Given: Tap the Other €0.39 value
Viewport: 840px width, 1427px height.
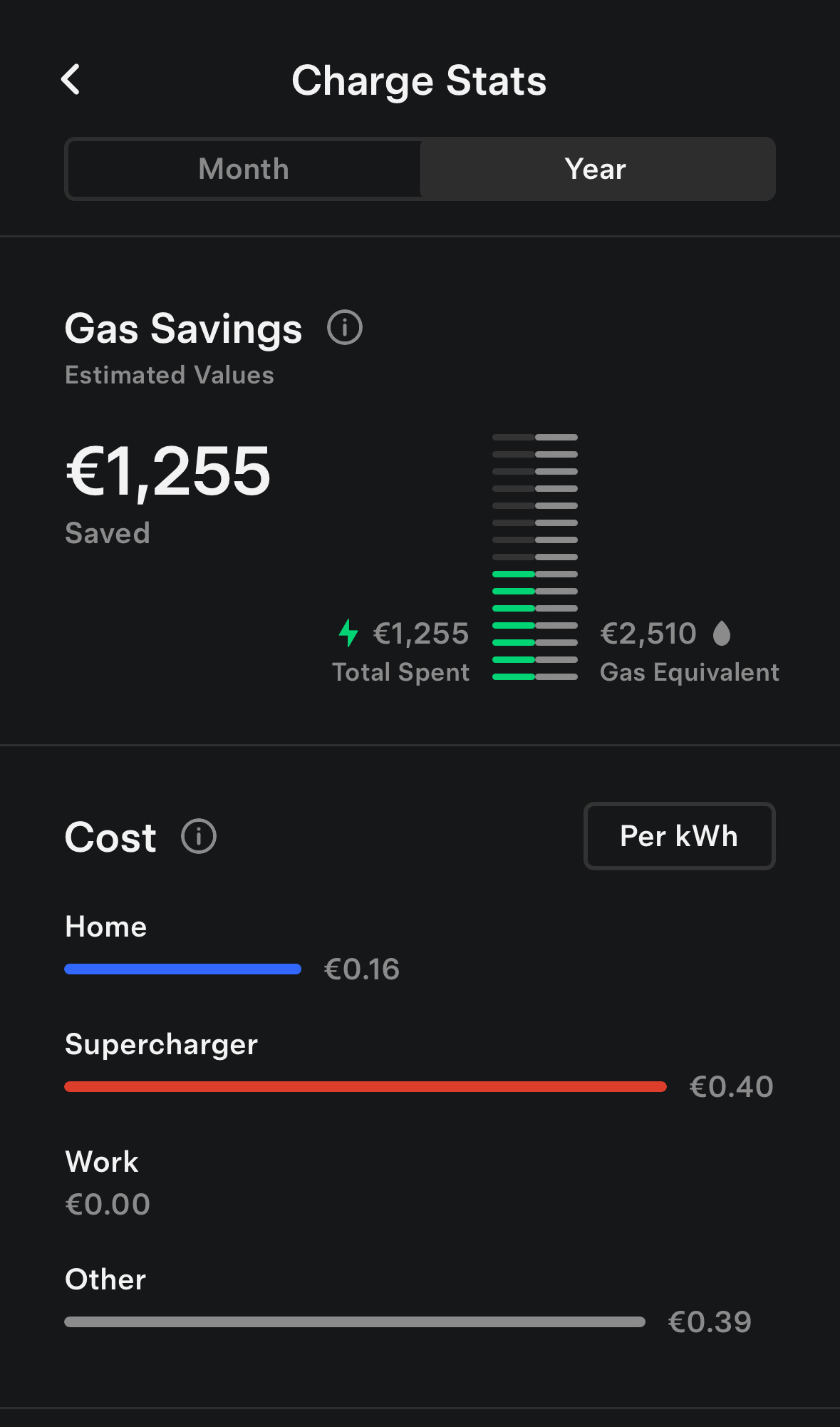Looking at the screenshot, I should [710, 1322].
